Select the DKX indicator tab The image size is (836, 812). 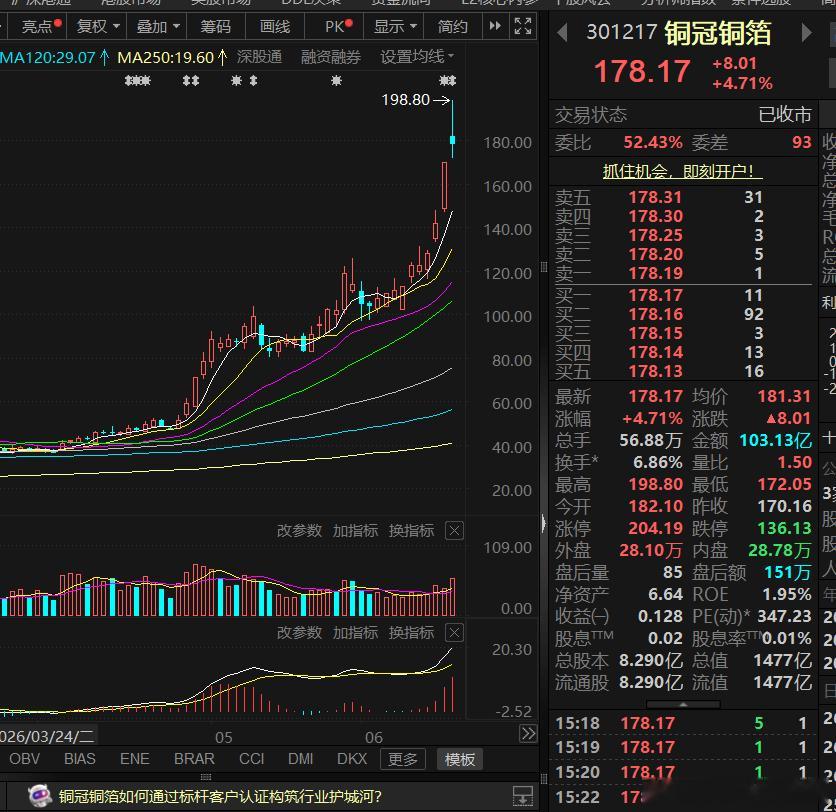click(352, 759)
